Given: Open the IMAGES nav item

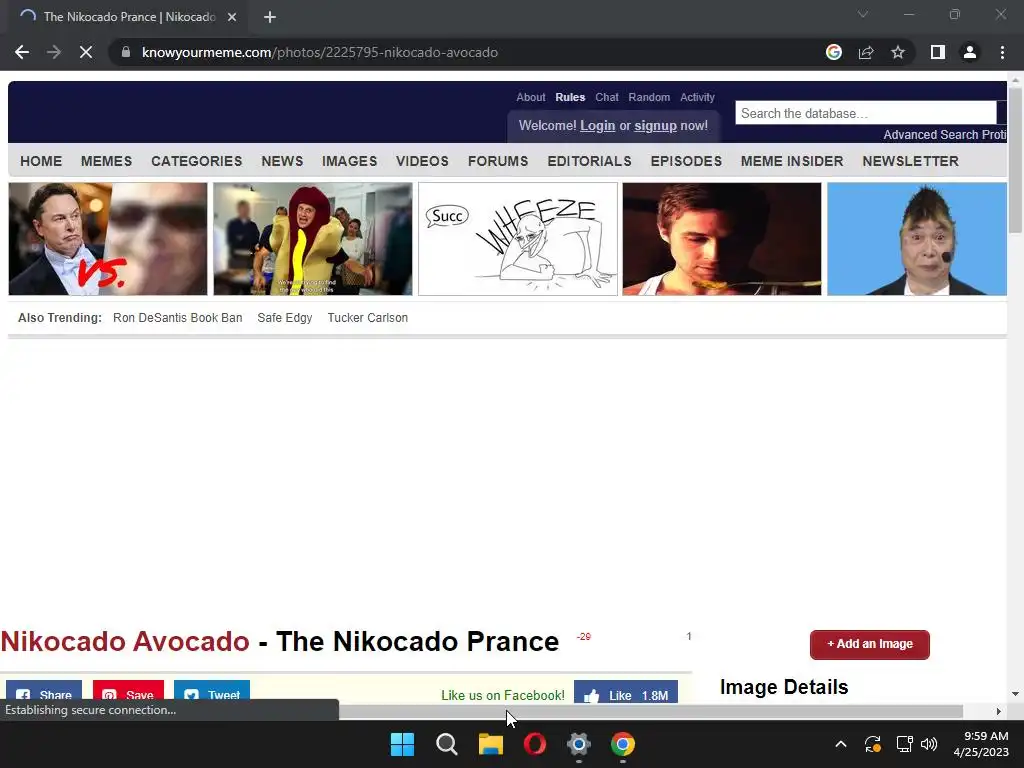Looking at the screenshot, I should 349,161.
